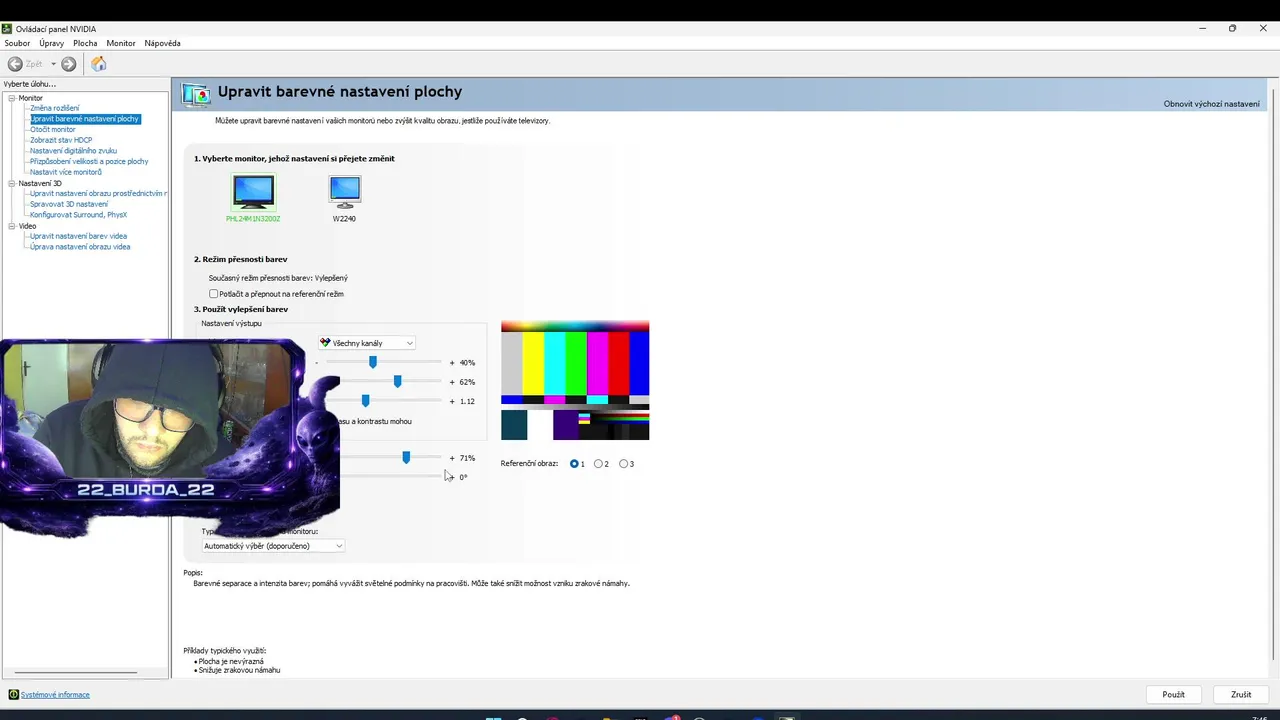
Task: Open Upravit nastavení obrazu prostřednictvím item
Action: [99, 193]
